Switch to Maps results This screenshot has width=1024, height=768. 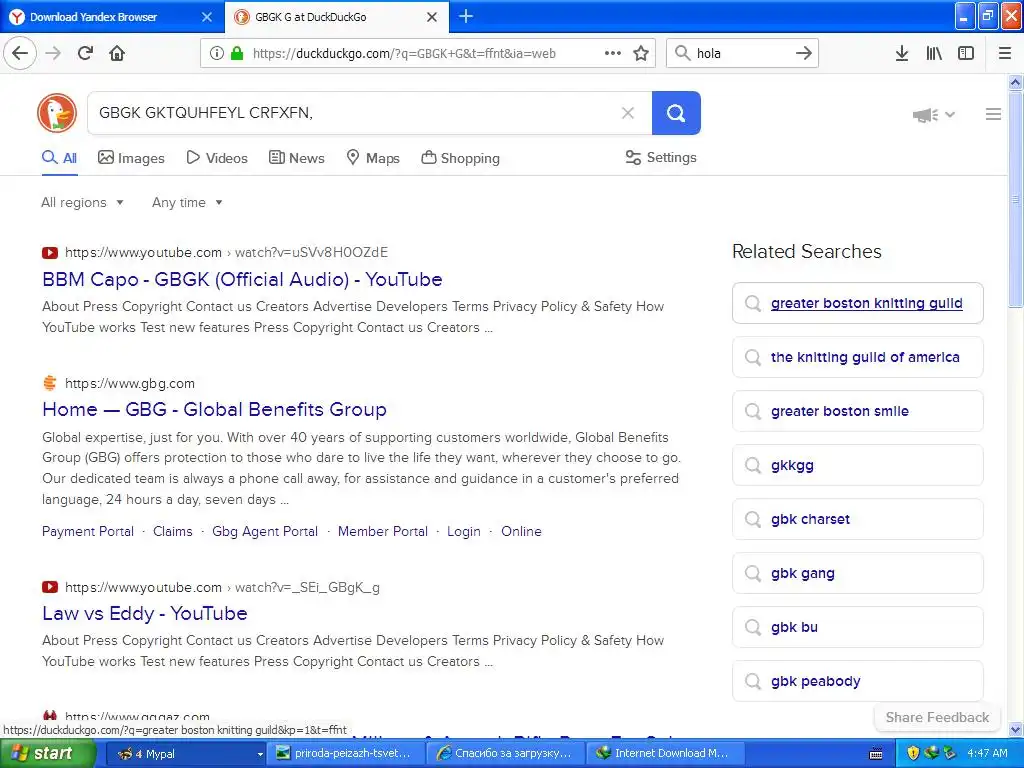pos(373,158)
